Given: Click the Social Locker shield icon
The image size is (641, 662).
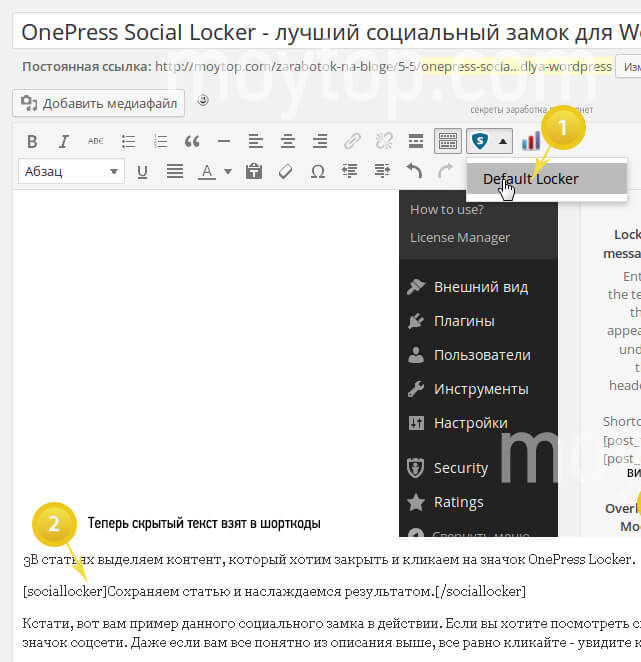Looking at the screenshot, I should (x=480, y=141).
